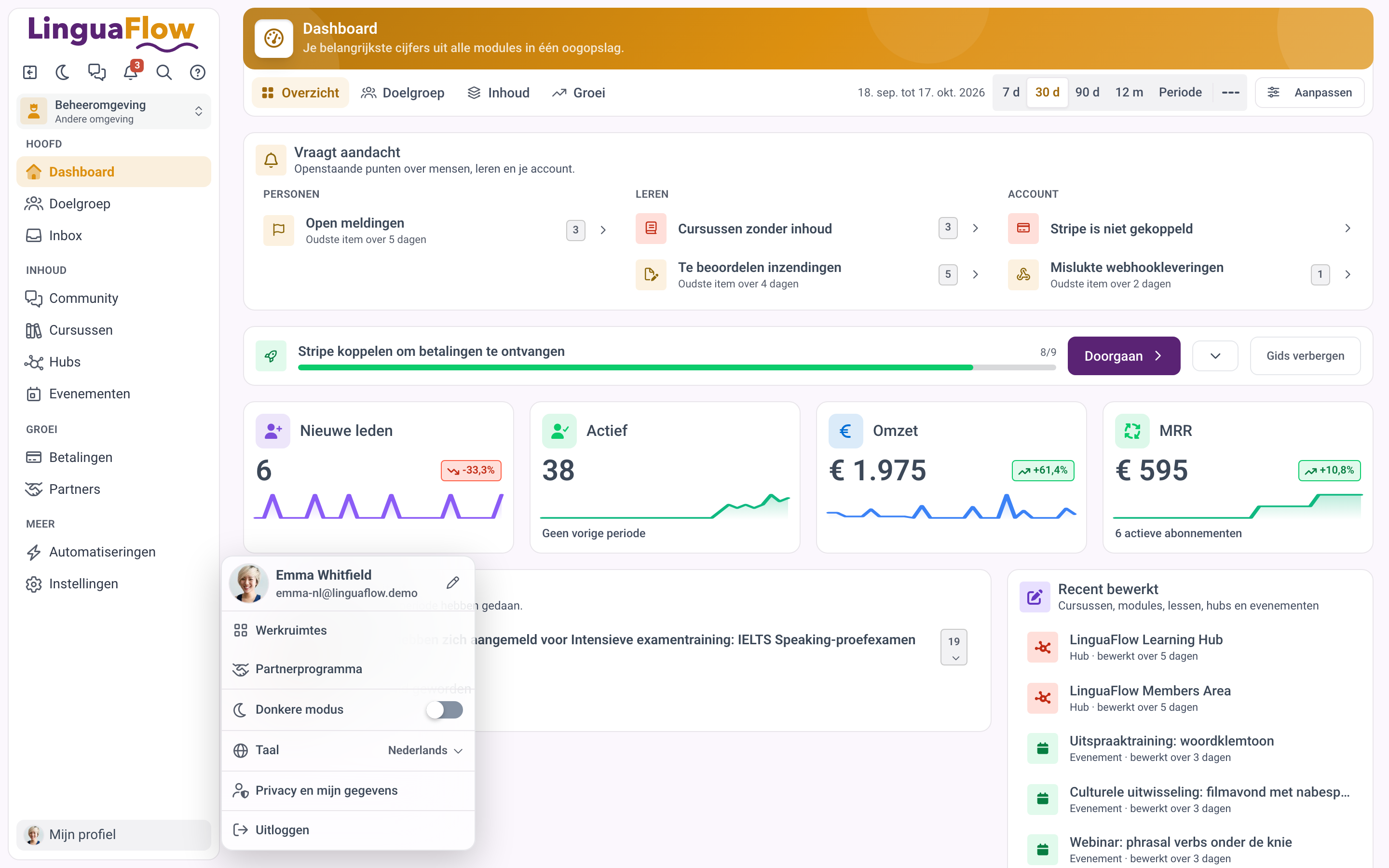This screenshot has width=1389, height=868.
Task: Open the Cursussen sidebar item
Action: pos(114,330)
